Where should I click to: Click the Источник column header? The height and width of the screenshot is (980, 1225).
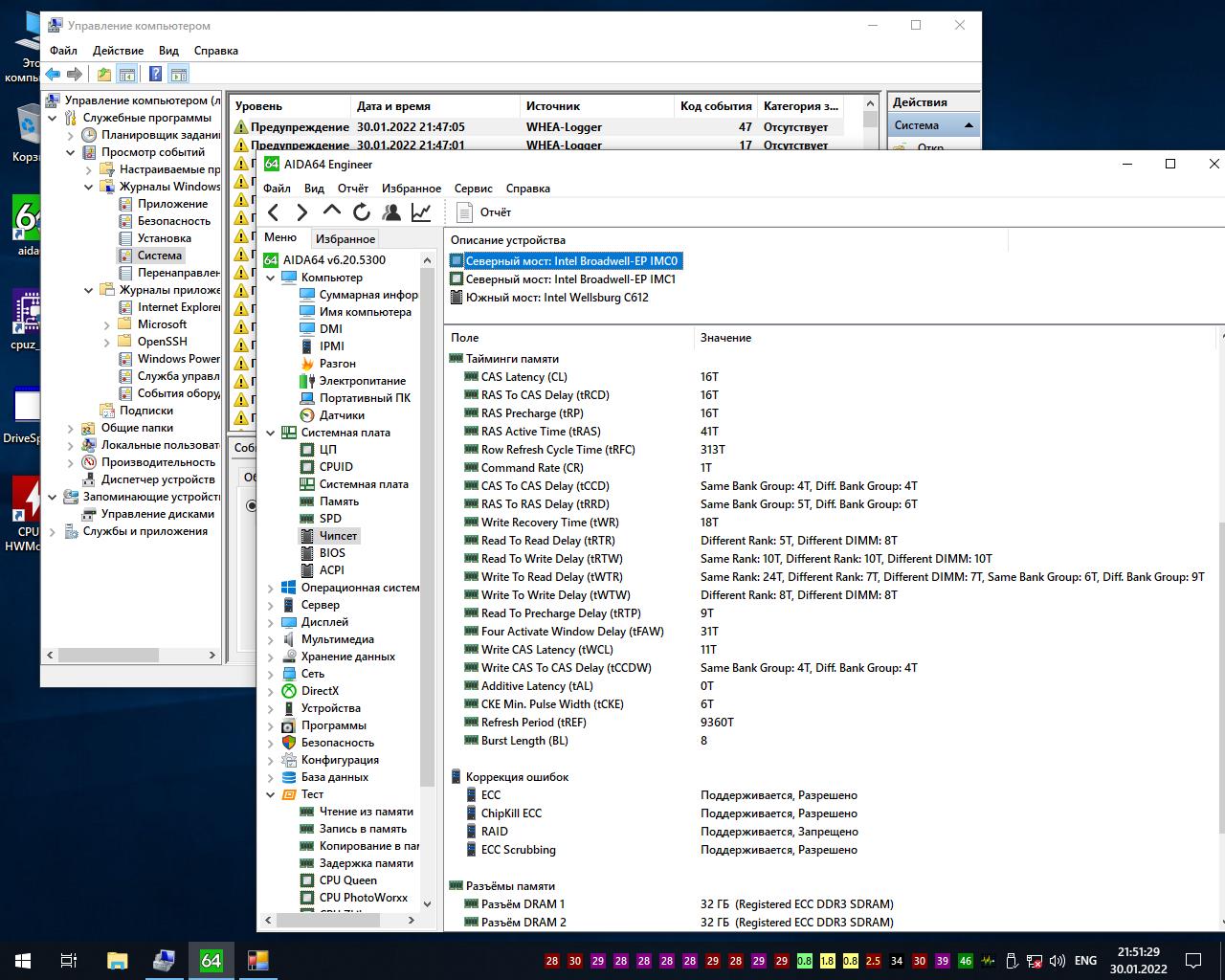point(553,106)
